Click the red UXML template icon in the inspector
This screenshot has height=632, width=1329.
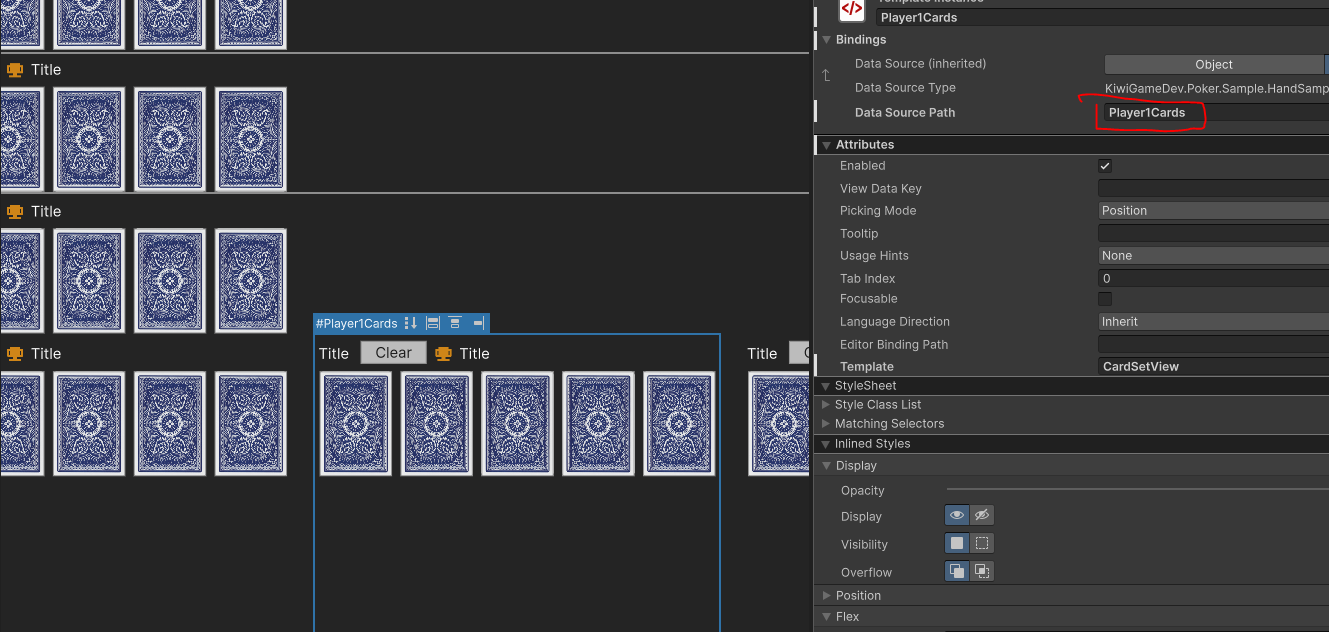851,11
